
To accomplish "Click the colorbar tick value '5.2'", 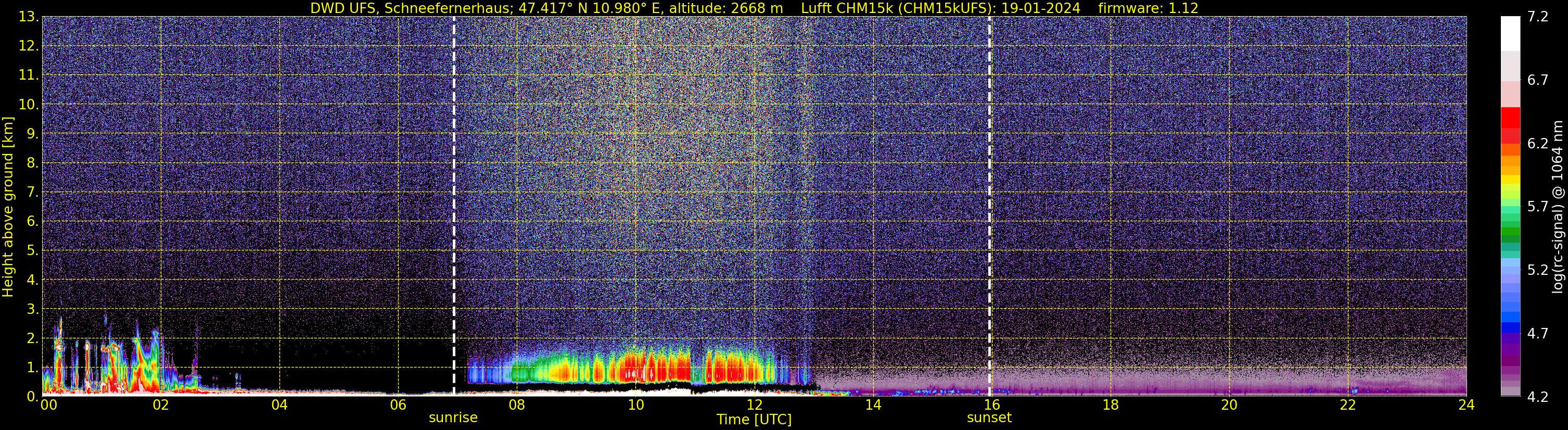I will [x=1538, y=270].
